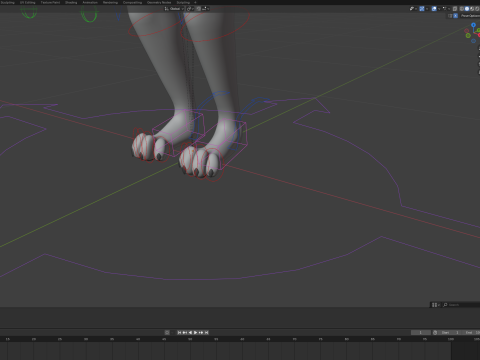Image resolution: width=480 pixels, height=360 pixels.
Task: Click frame 100 on timeline ruler
Action: click(x=451, y=339)
